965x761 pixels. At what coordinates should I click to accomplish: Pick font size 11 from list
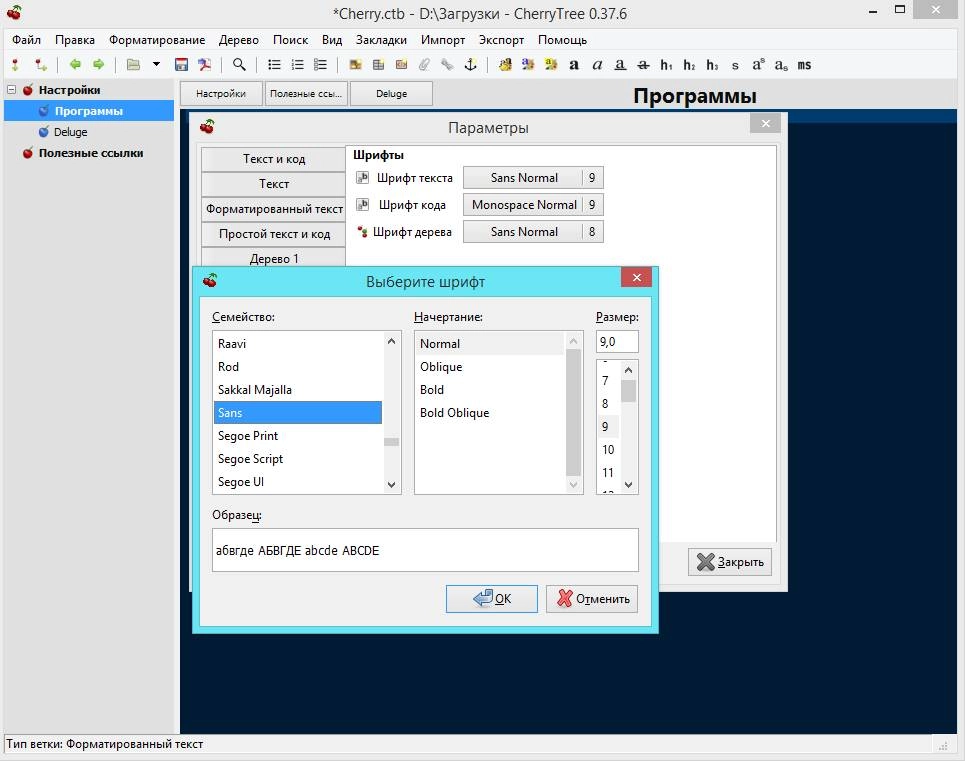coord(609,472)
